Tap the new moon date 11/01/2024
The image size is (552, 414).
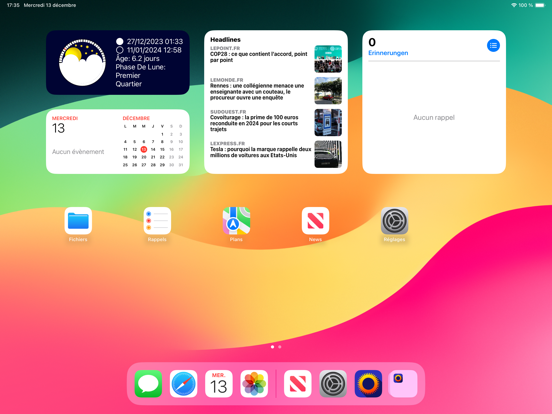(x=154, y=50)
